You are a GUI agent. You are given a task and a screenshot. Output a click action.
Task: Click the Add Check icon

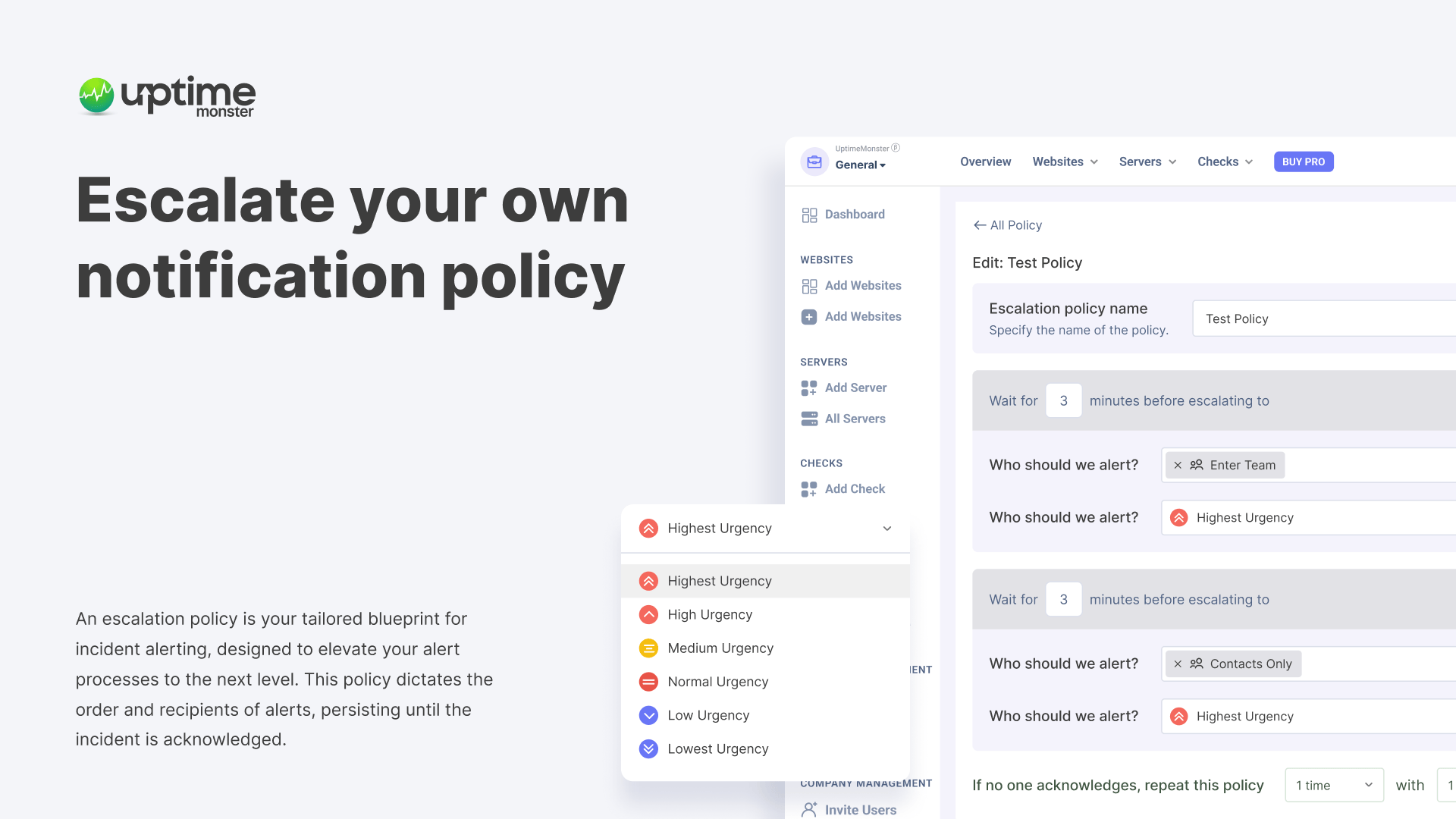click(x=809, y=489)
